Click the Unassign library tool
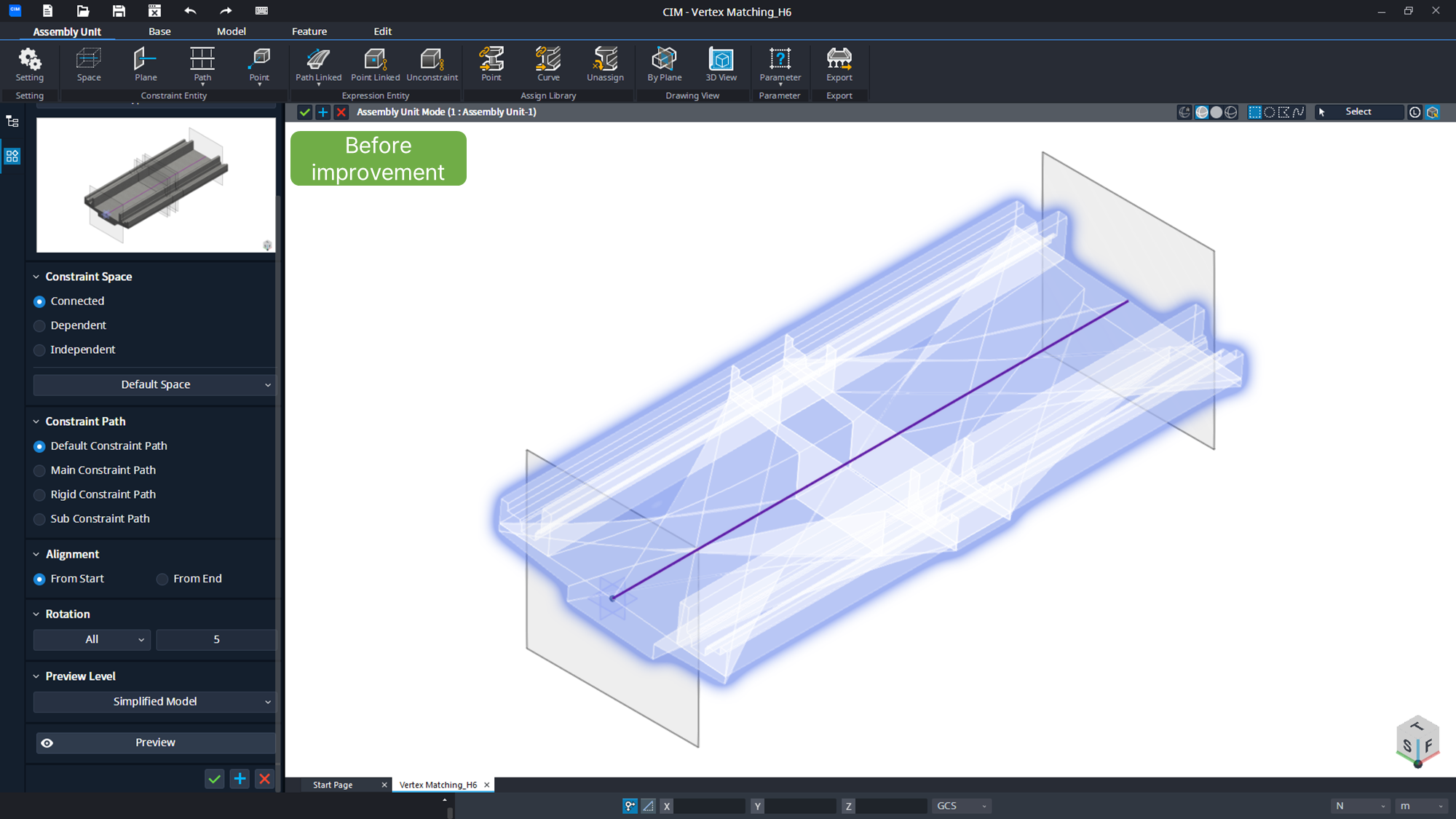 coord(605,64)
